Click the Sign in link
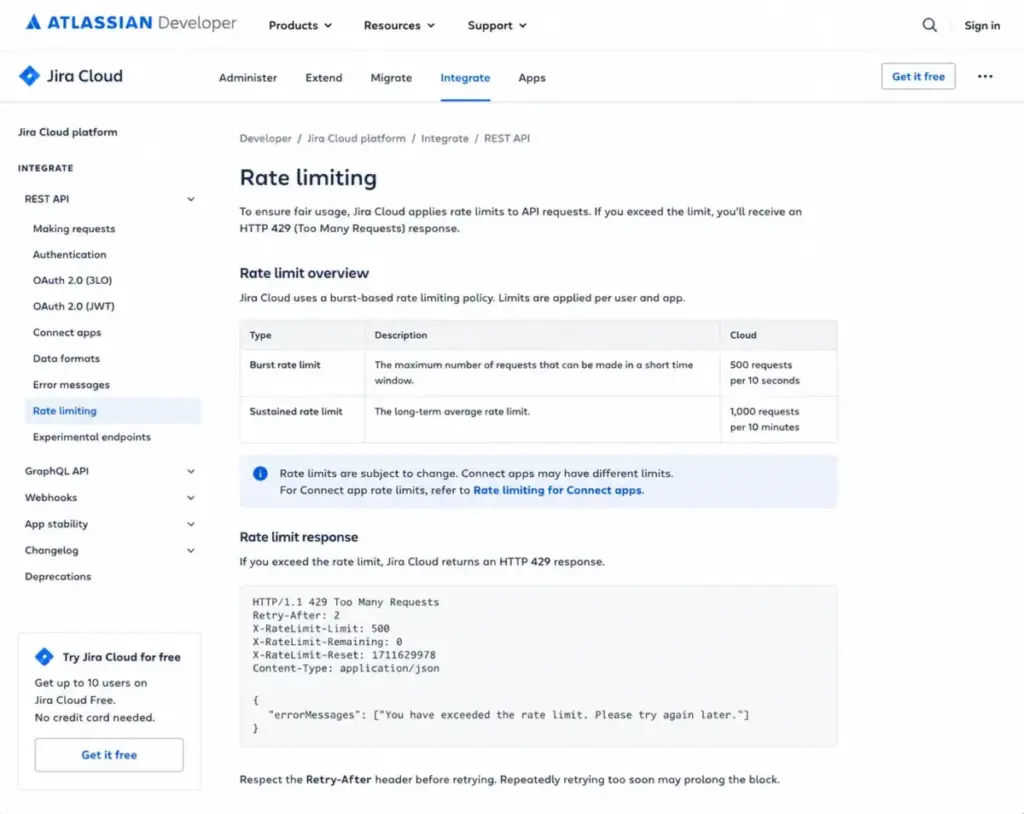This screenshot has height=814, width=1024. click(982, 25)
